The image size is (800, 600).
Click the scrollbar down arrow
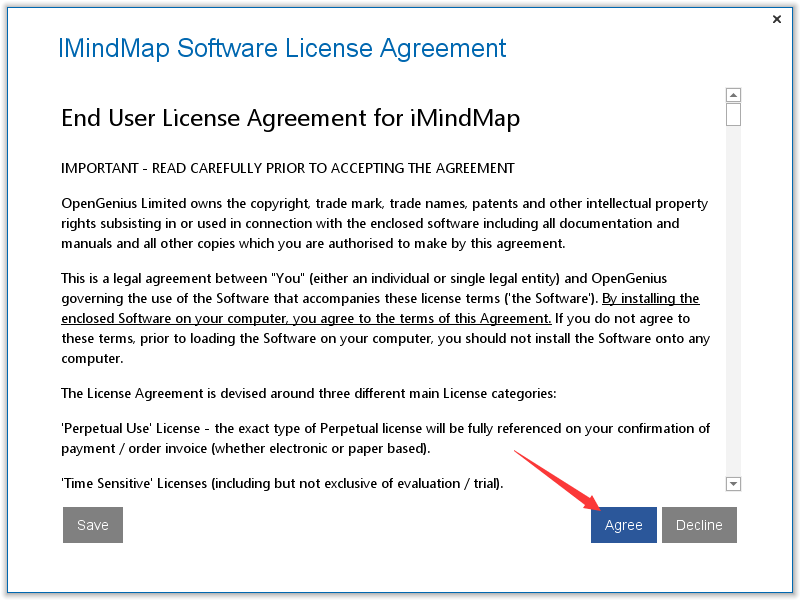(733, 483)
